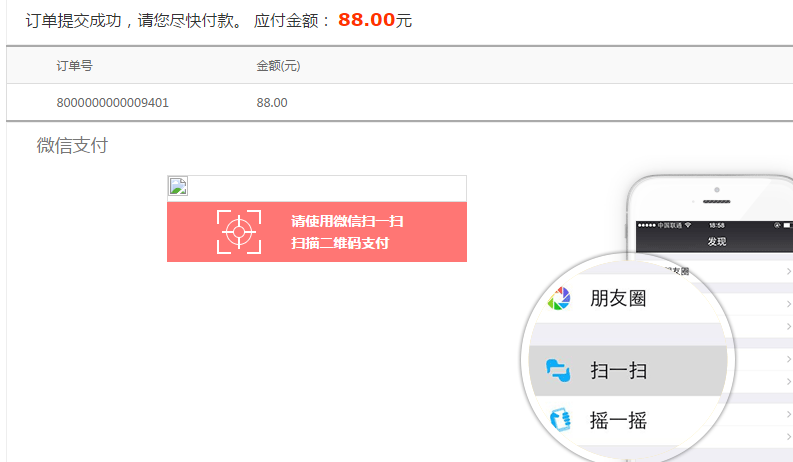Select the 摇一摇 row in phone magnifier
793x462 pixels.
coord(627,420)
